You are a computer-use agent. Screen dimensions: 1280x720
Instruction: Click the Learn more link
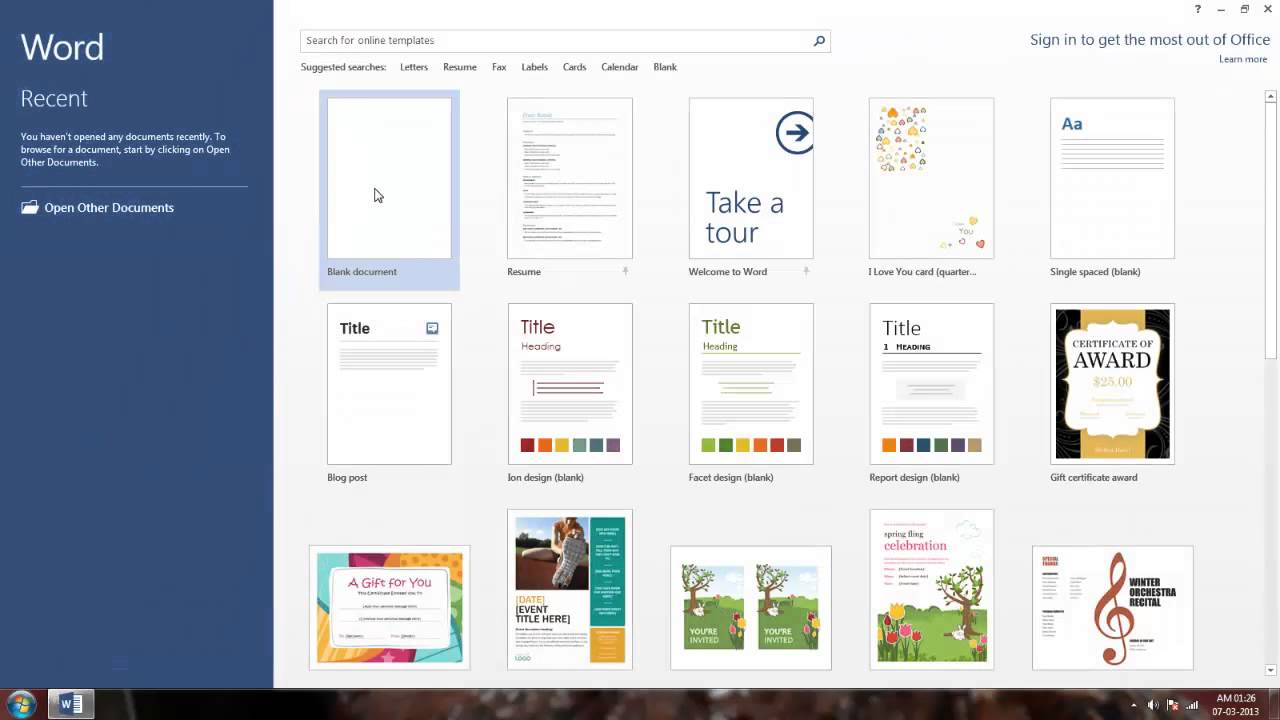click(1243, 59)
